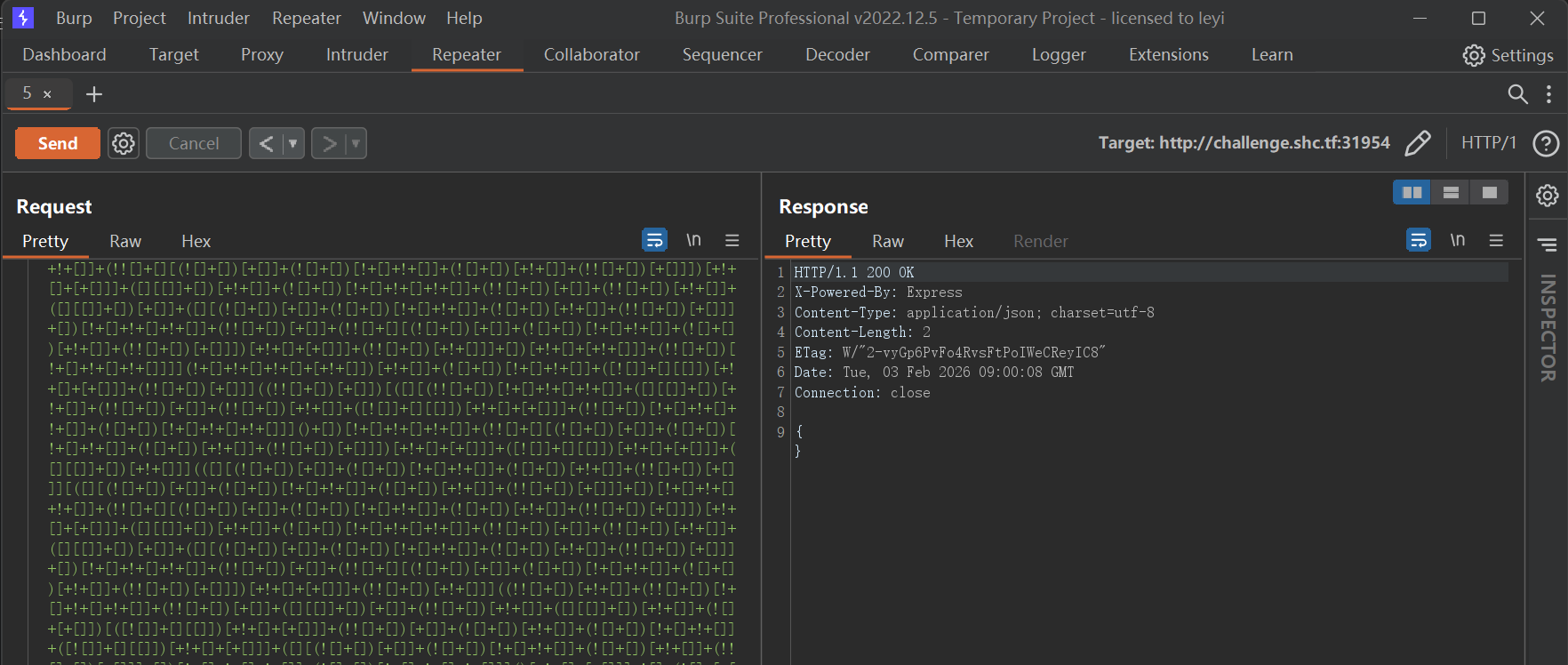This screenshot has width=1568, height=665.
Task: Open the Inspector settings gear icon
Action: coord(1547,196)
